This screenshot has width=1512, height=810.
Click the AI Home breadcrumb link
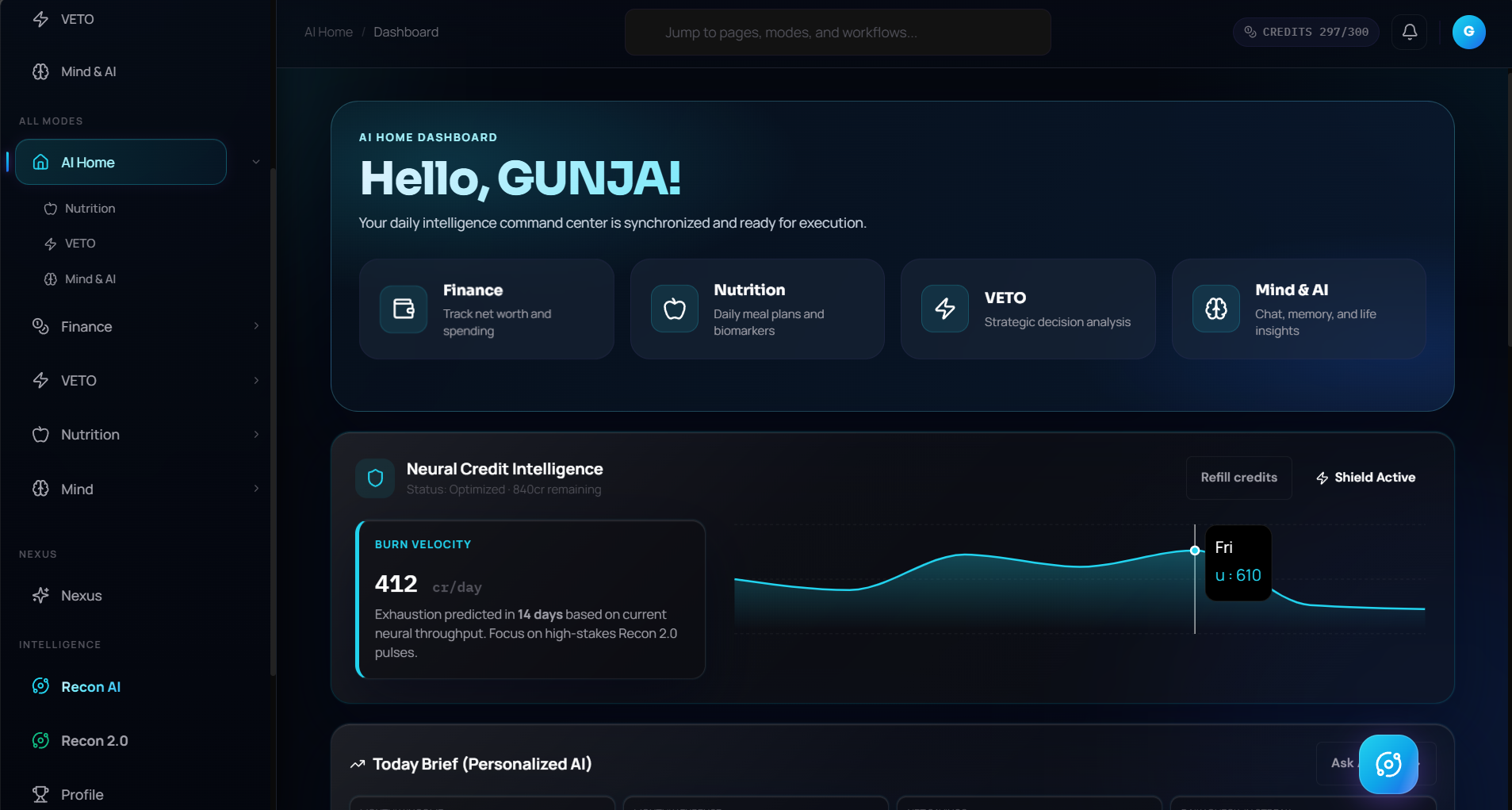328,32
